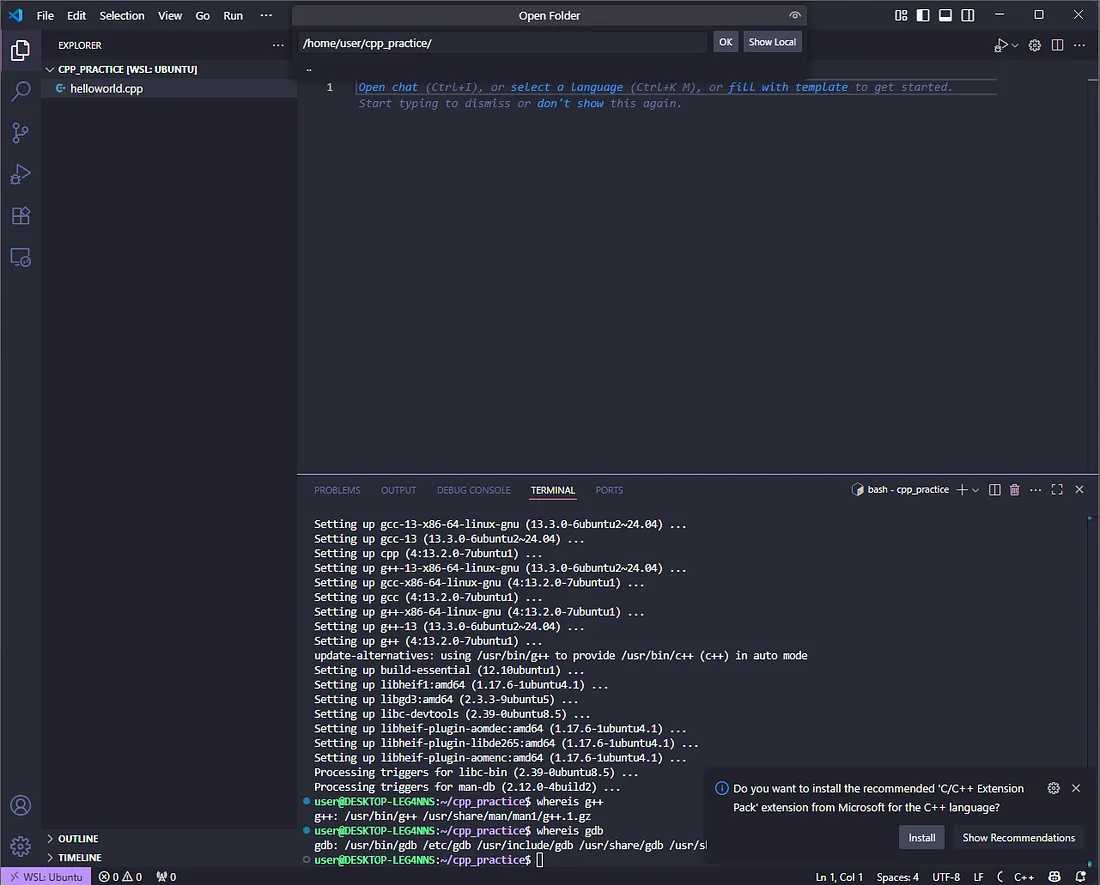Open editor More Actions ellipsis
Image resolution: width=1100 pixels, height=885 pixels.
(x=1080, y=45)
